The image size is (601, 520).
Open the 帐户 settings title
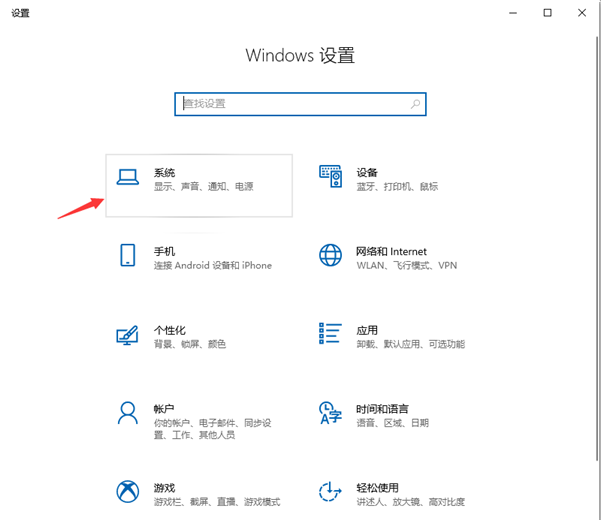point(164,409)
